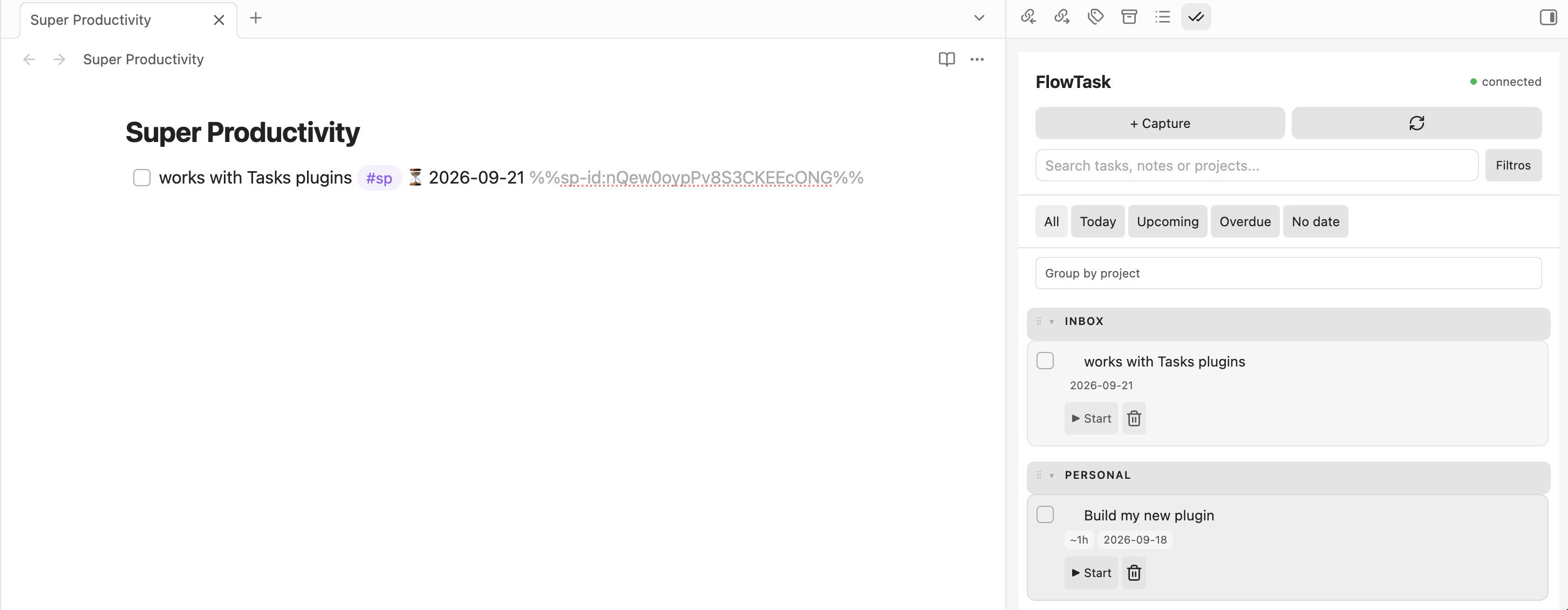Open the tab list chevron dropdown
Image resolution: width=1568 pixels, height=610 pixels.
point(979,18)
